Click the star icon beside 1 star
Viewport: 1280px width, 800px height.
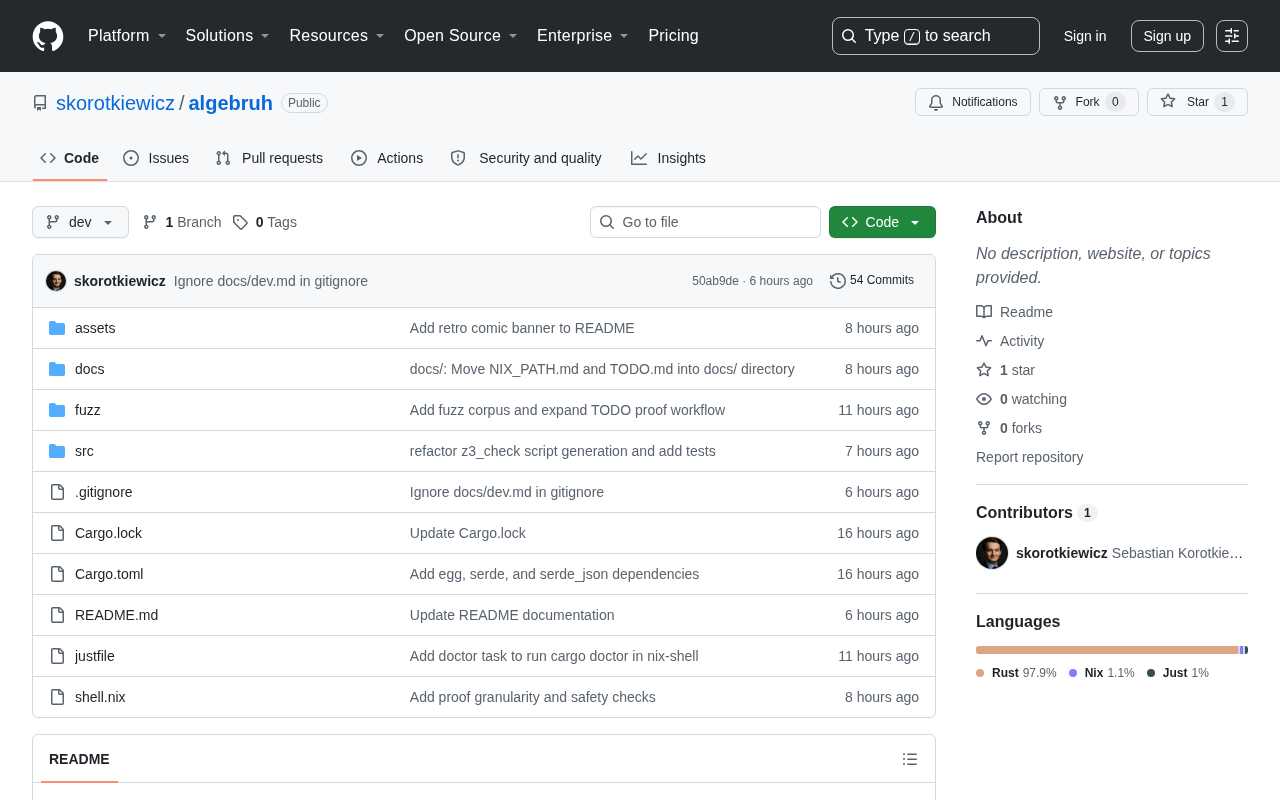984,370
